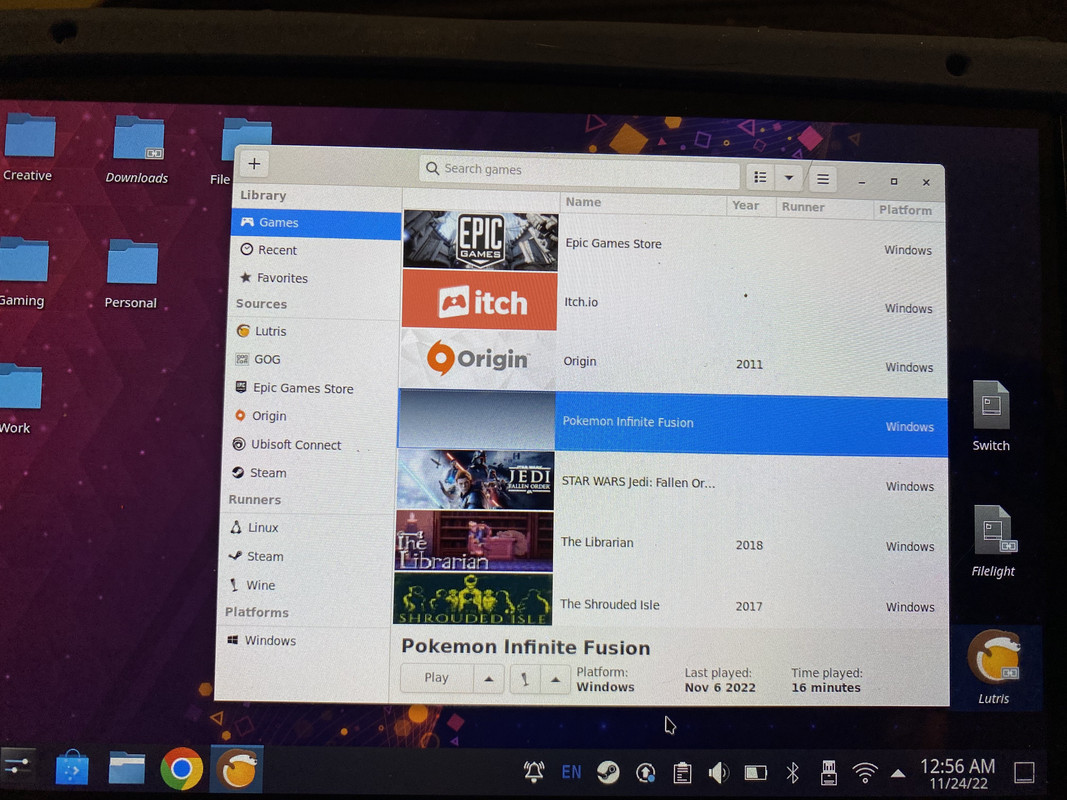This screenshot has width=1067, height=800.
Task: Expand the arrow beside Play button
Action: [489, 679]
